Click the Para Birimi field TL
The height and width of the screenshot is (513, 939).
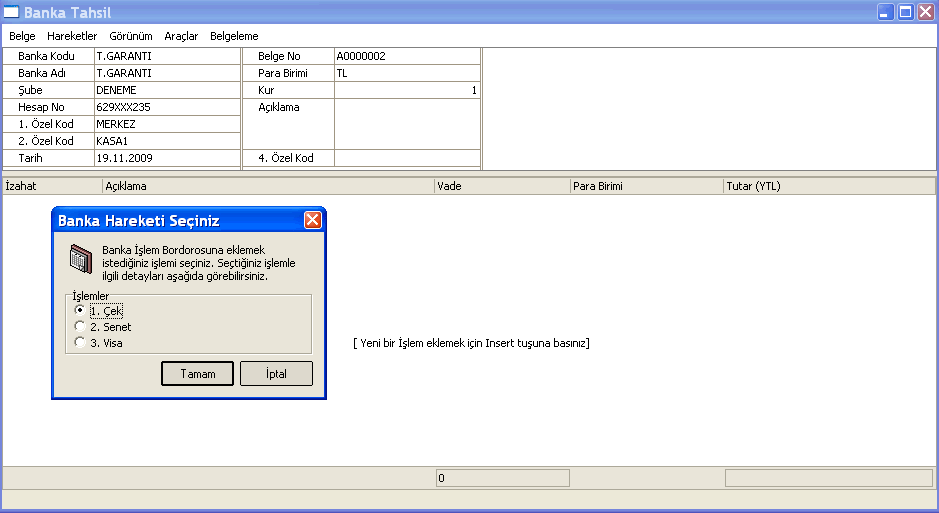(x=407, y=73)
